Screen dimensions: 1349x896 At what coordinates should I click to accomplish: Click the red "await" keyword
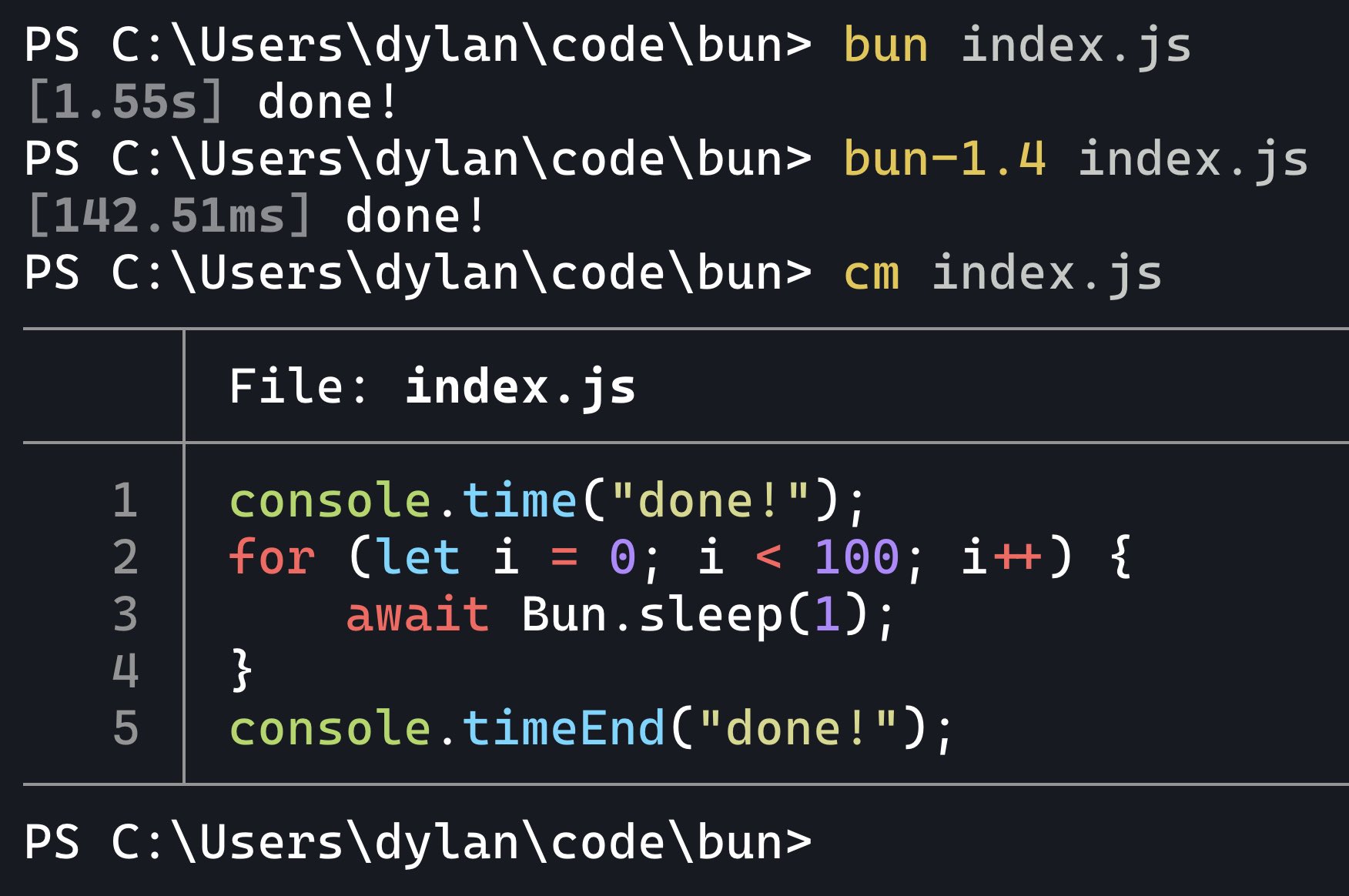(x=418, y=614)
